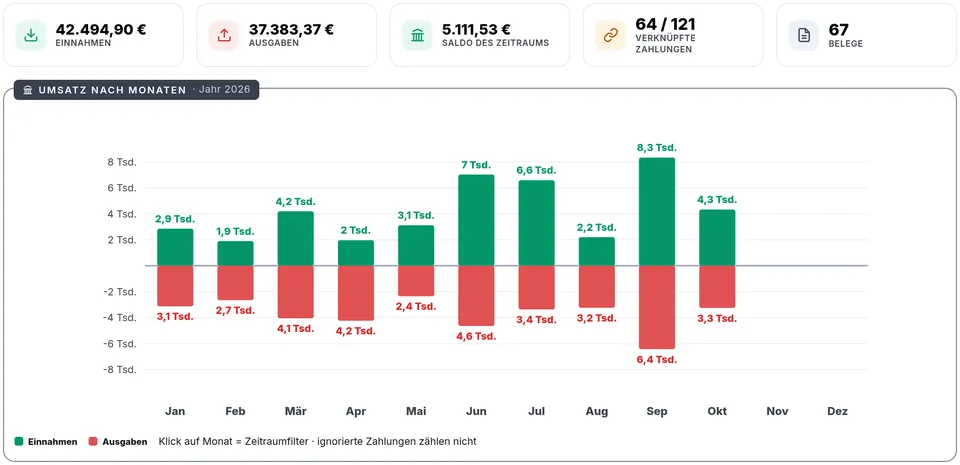Toggle the red Ausgaben legend swatch
Viewport: 960px width, 465px height.
(93, 442)
